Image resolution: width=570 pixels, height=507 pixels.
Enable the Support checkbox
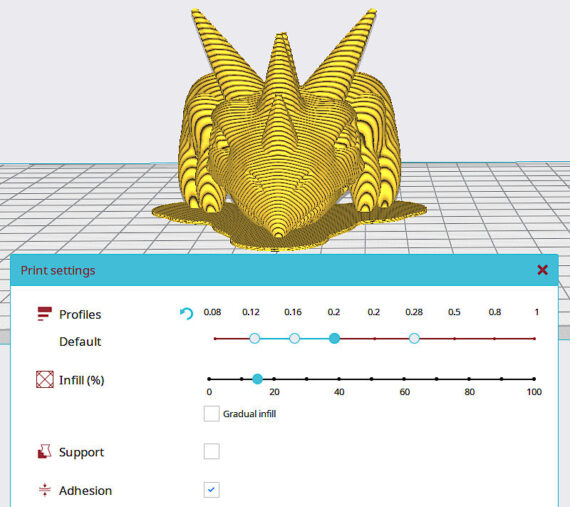212,451
